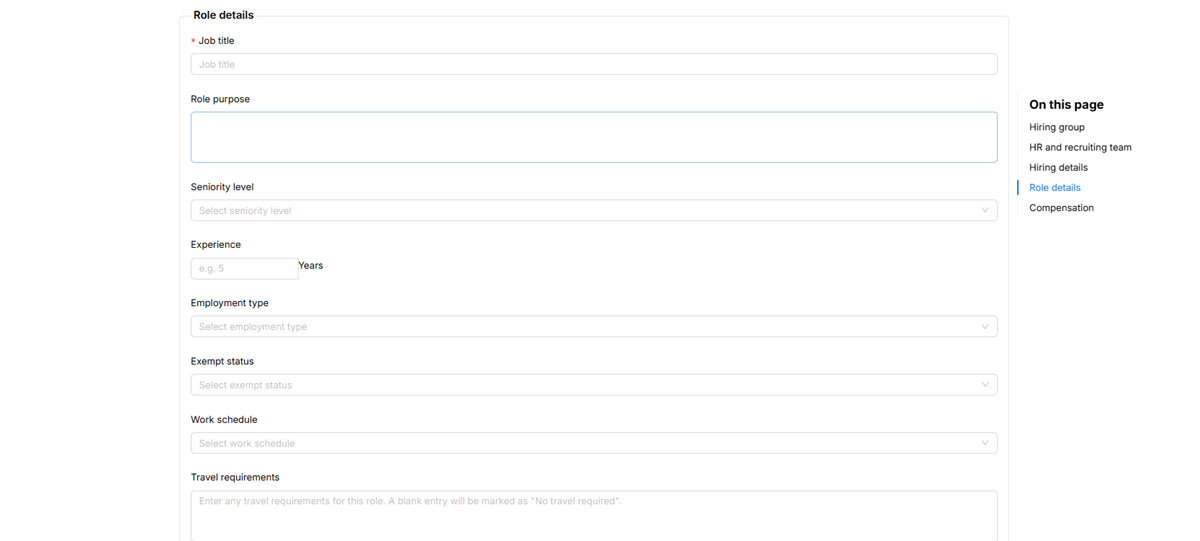Screen dimensions: 1200x541
Task: Click the Role purpose label
Action: 220,99
